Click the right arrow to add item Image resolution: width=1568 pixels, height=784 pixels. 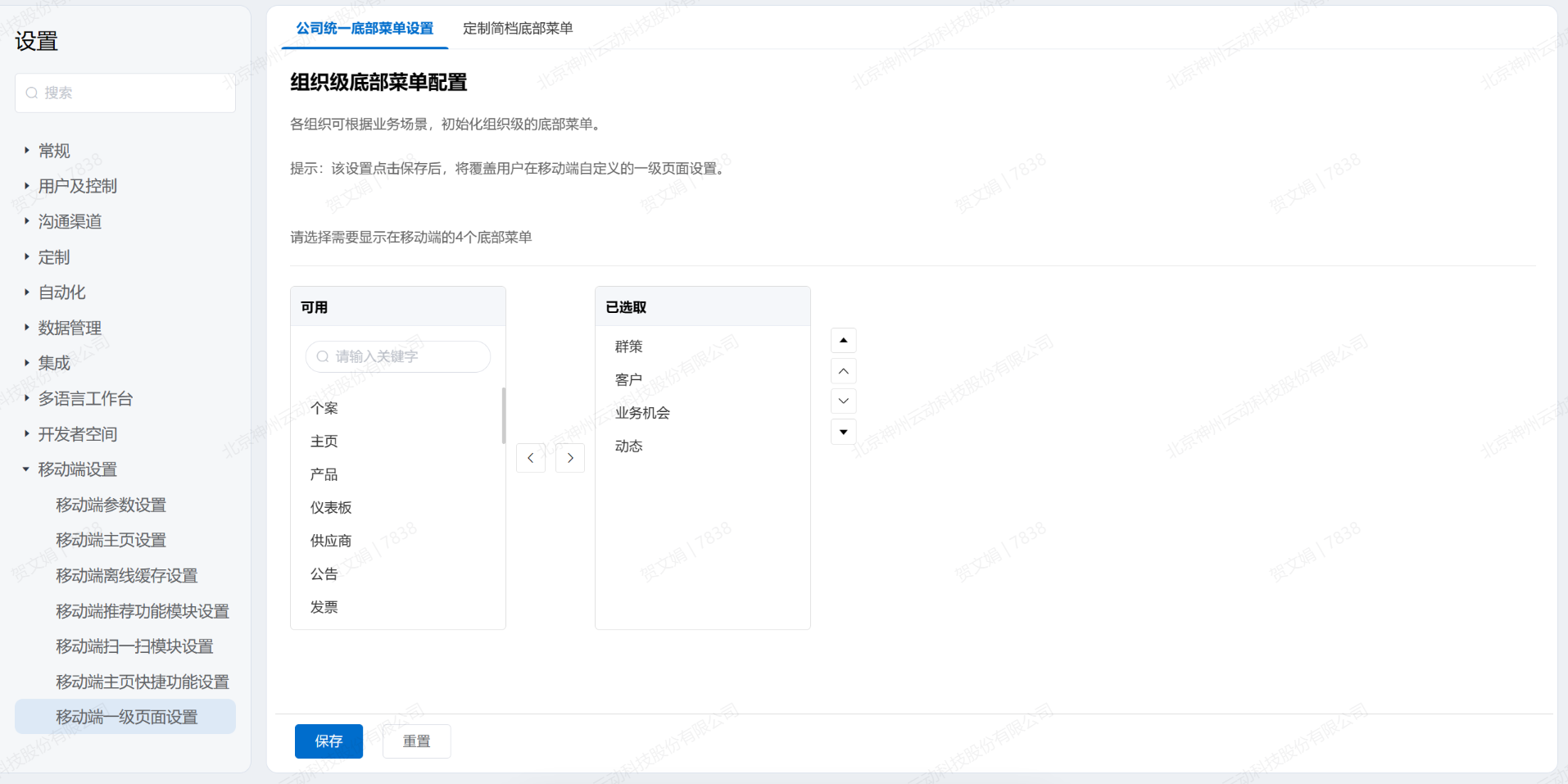[x=570, y=458]
